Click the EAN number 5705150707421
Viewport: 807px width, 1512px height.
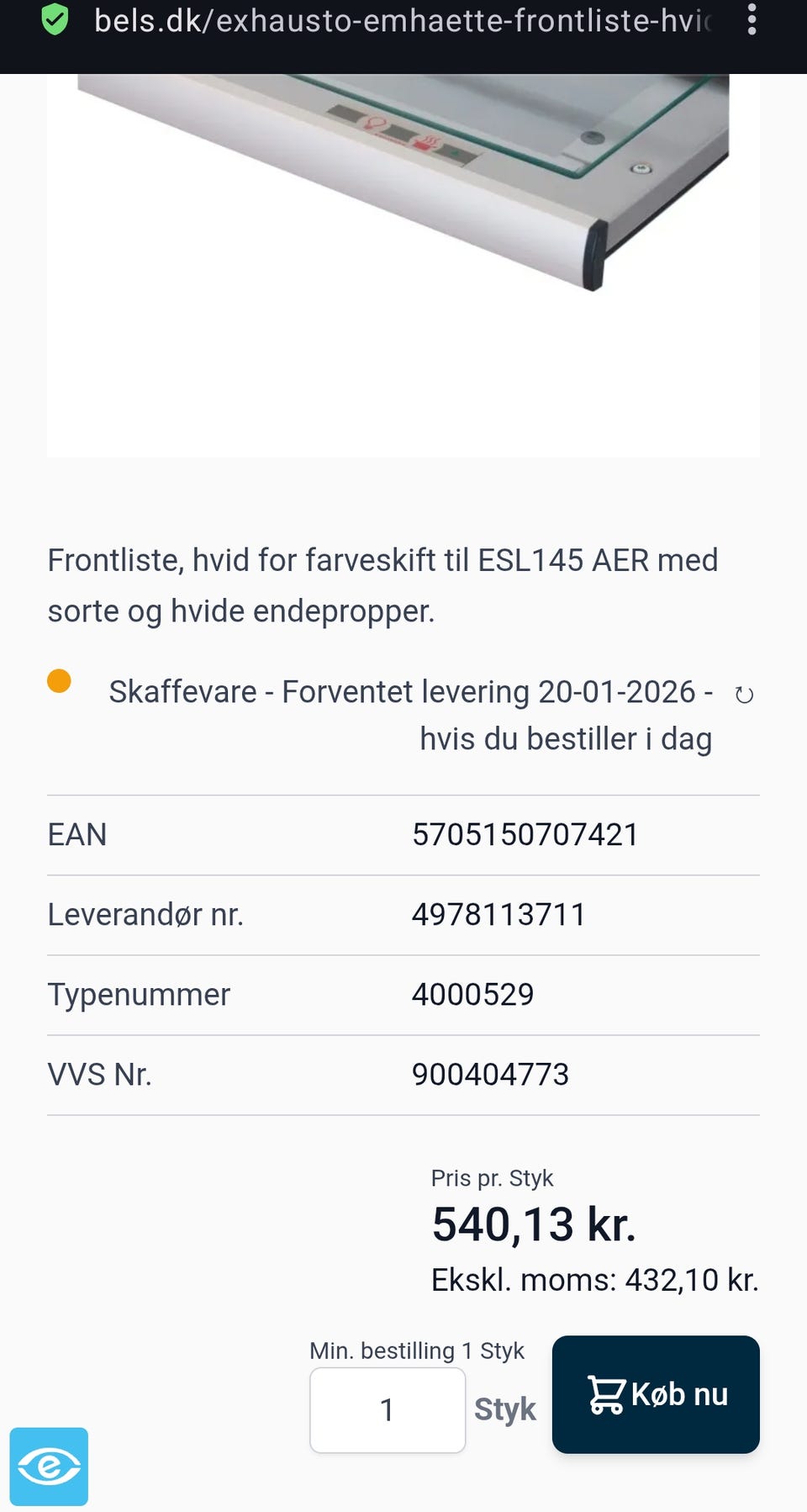[x=525, y=835]
